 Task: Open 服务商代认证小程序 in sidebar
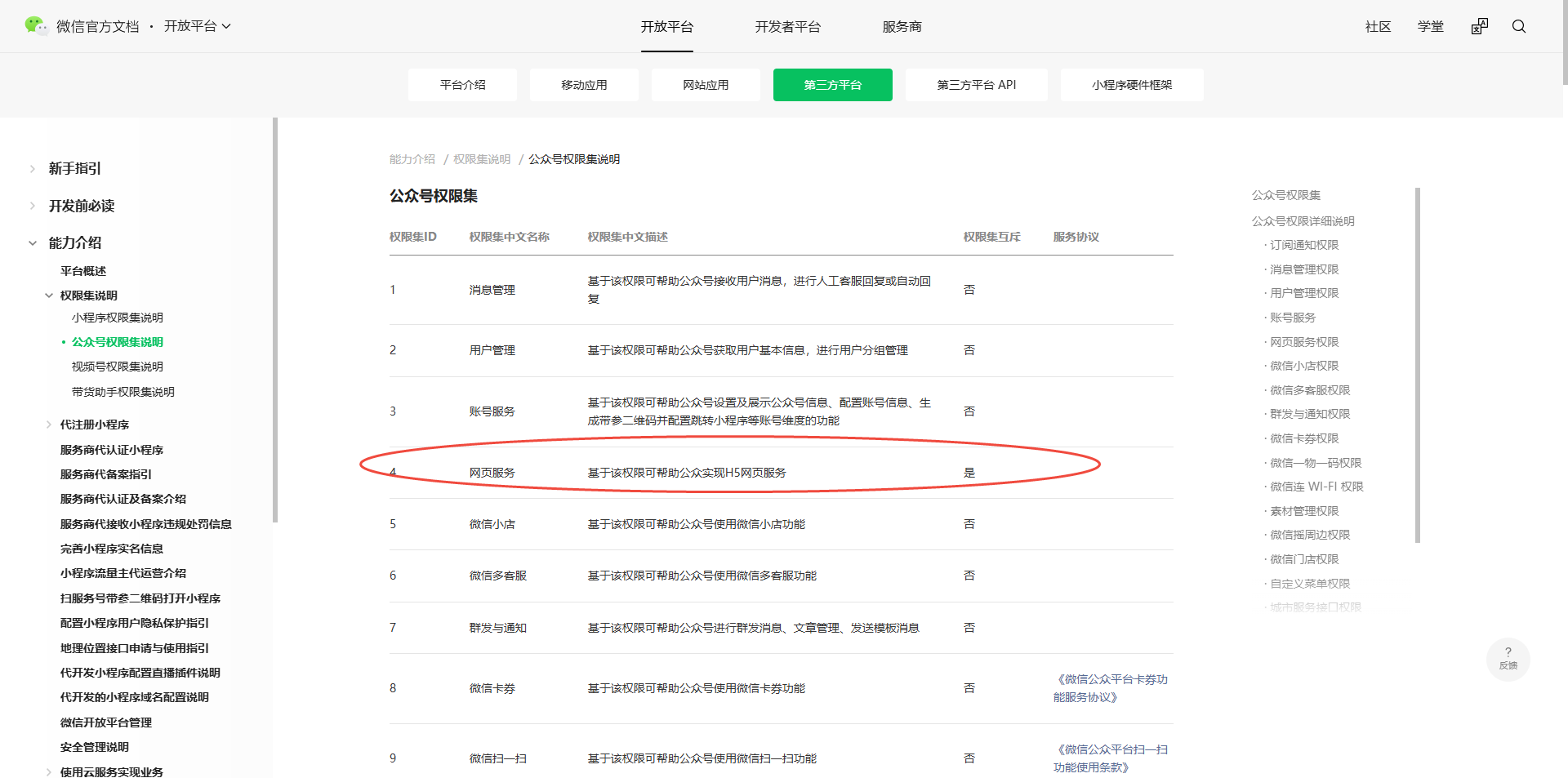click(112, 450)
